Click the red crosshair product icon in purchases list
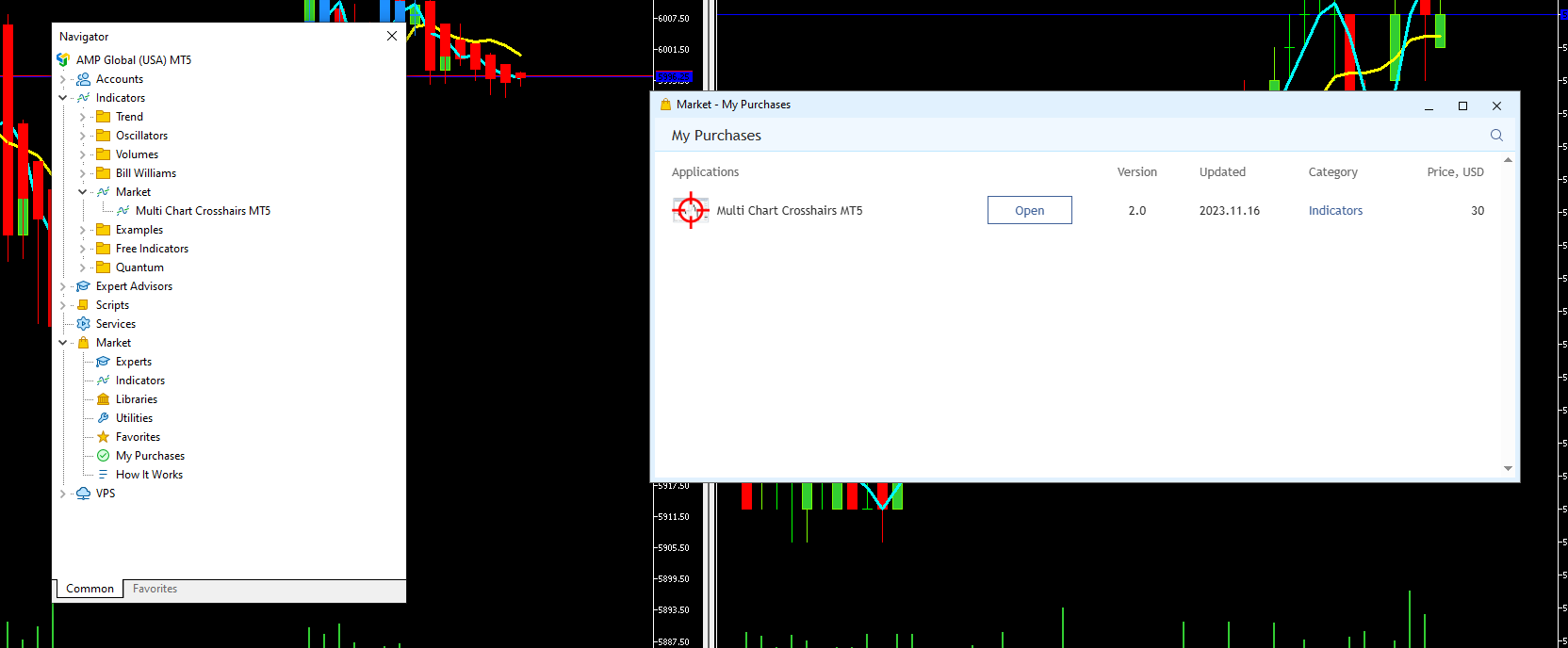 pos(691,210)
